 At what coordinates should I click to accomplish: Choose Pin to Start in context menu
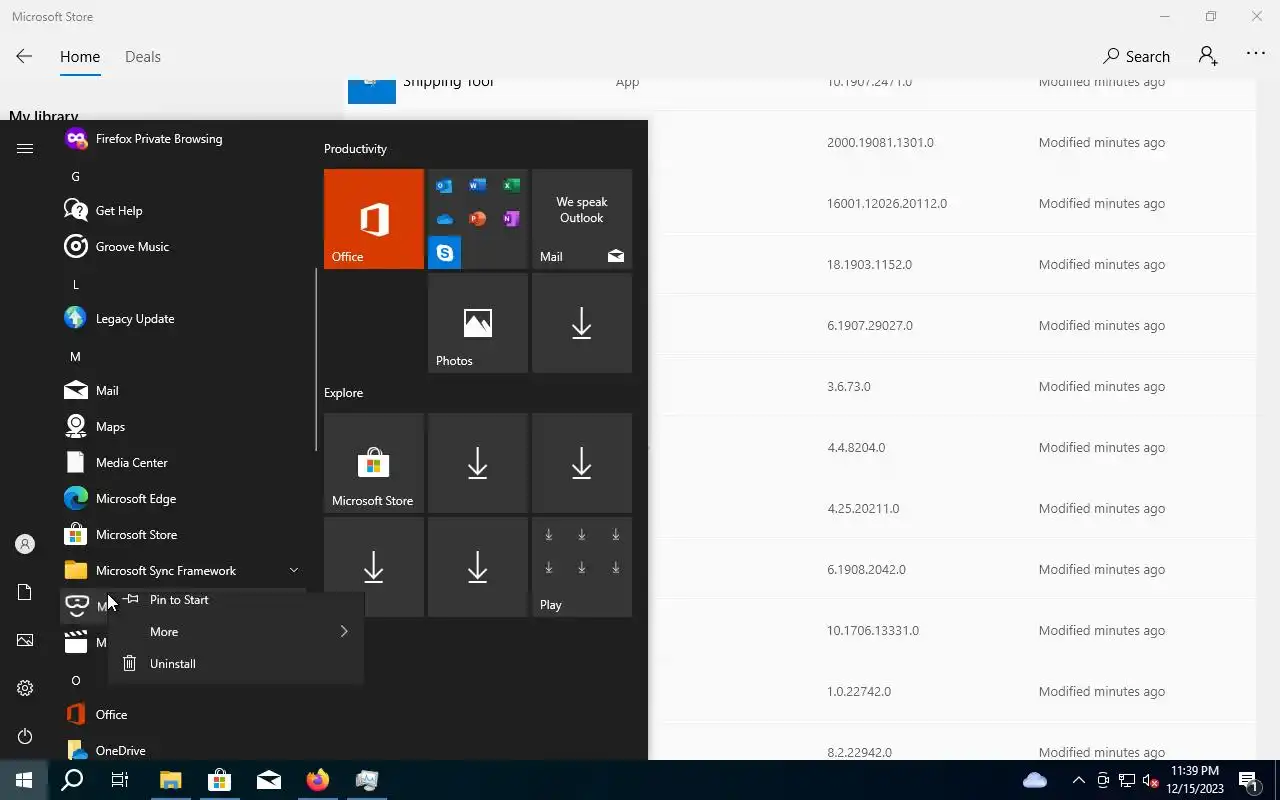(236, 600)
